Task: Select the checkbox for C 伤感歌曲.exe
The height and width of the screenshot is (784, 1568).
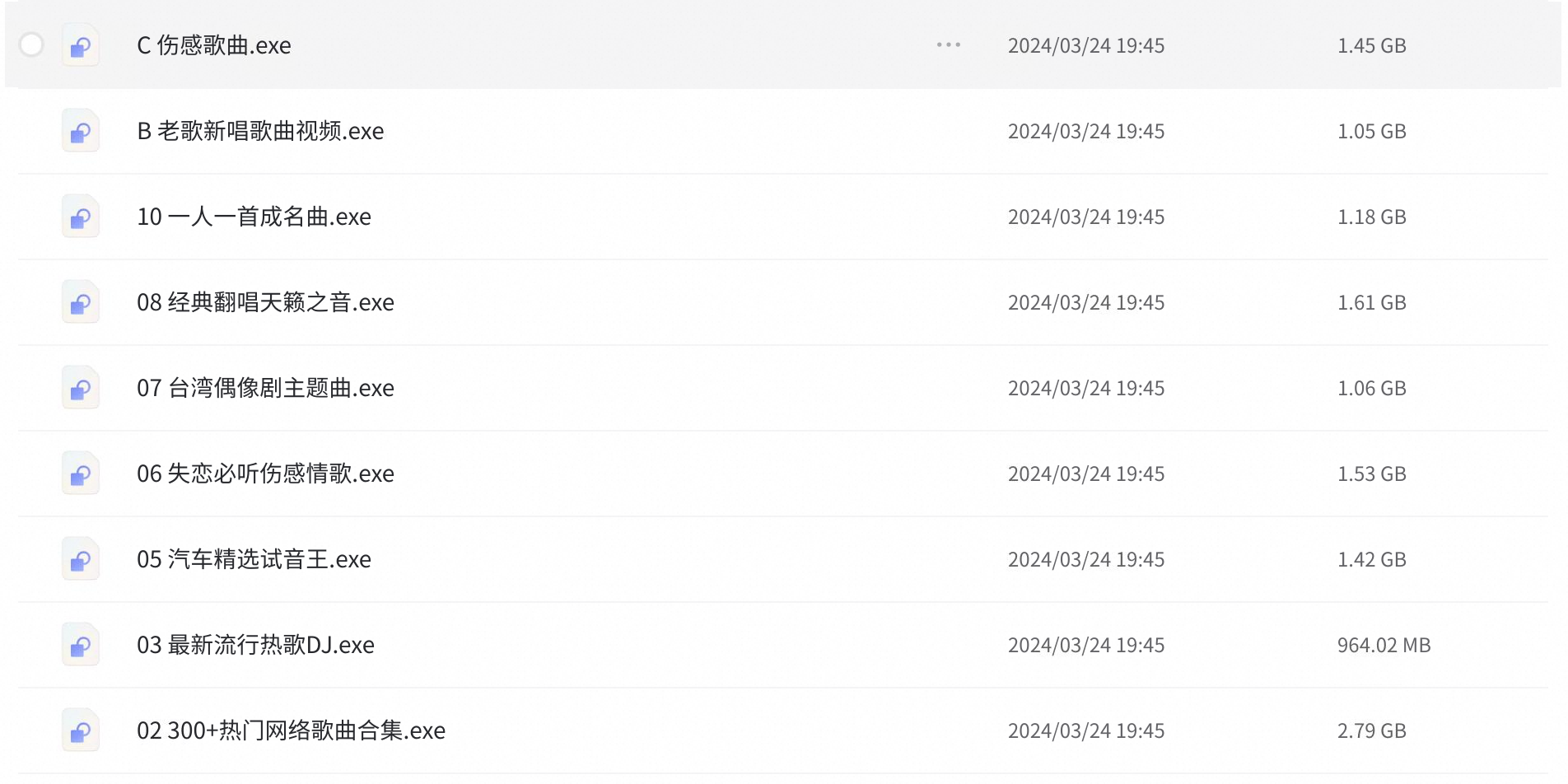Action: (x=31, y=44)
